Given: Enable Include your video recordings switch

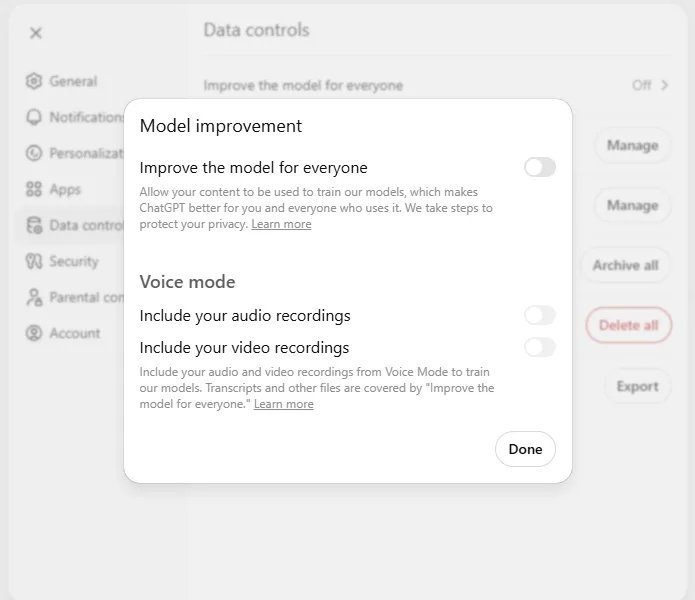Looking at the screenshot, I should (x=540, y=347).
